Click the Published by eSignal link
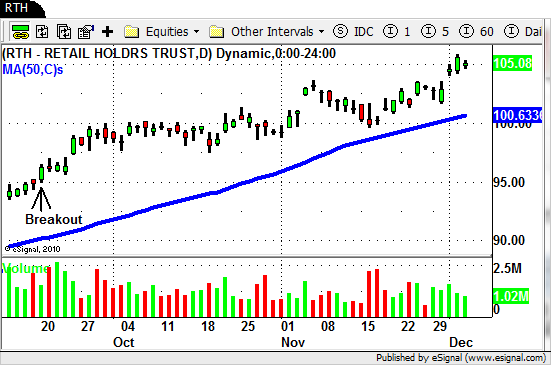 tap(461, 358)
